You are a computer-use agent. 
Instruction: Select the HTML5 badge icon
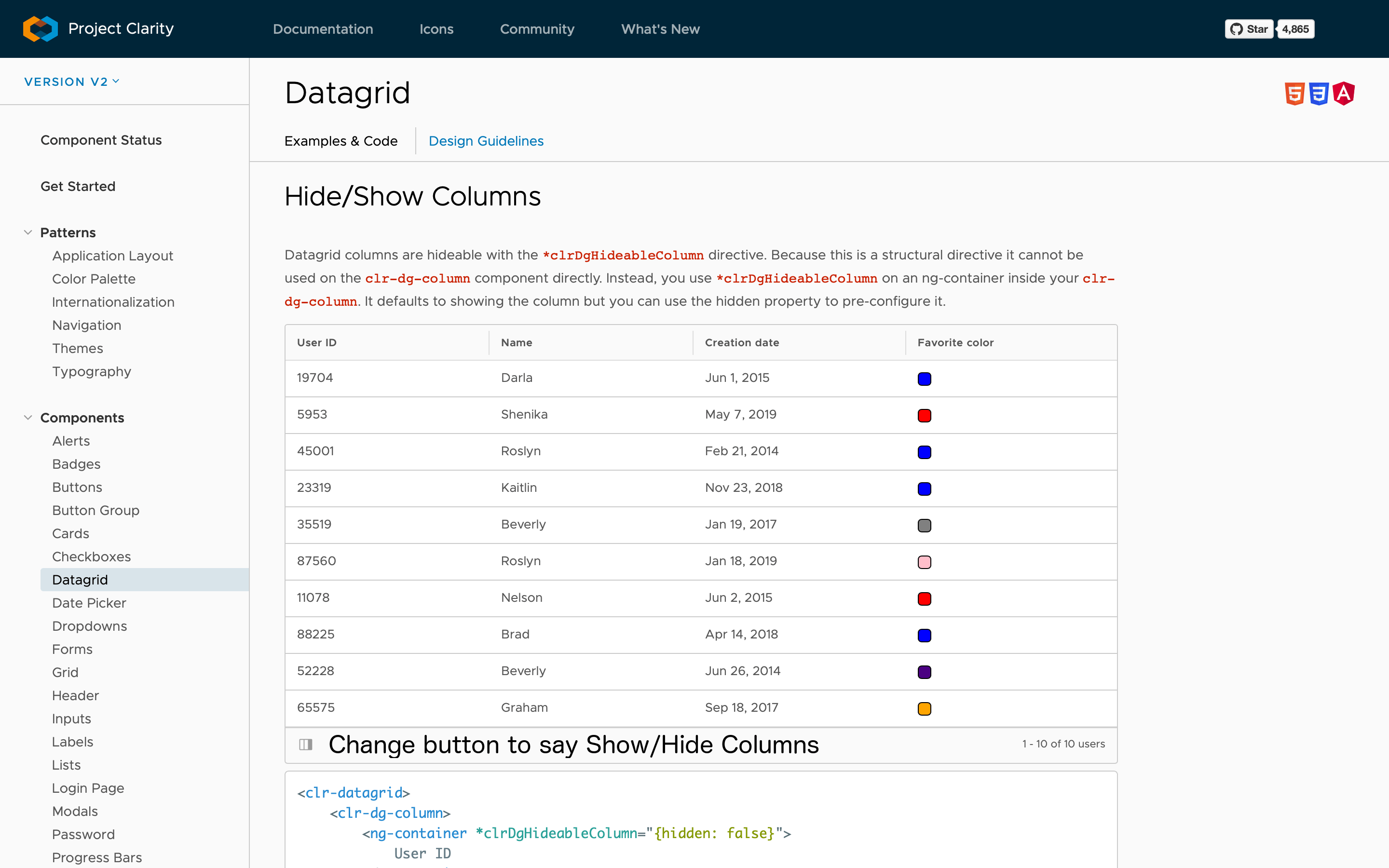pos(1295,93)
